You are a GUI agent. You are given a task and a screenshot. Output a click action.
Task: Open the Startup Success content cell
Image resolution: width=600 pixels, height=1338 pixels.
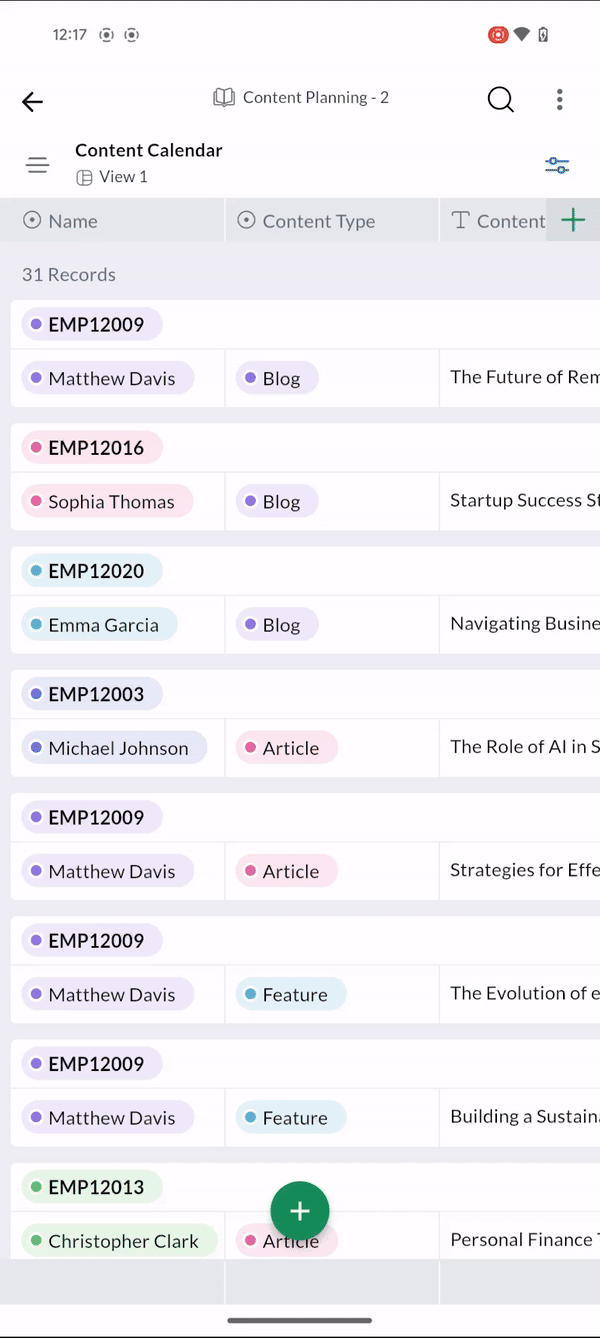pyautogui.click(x=520, y=501)
